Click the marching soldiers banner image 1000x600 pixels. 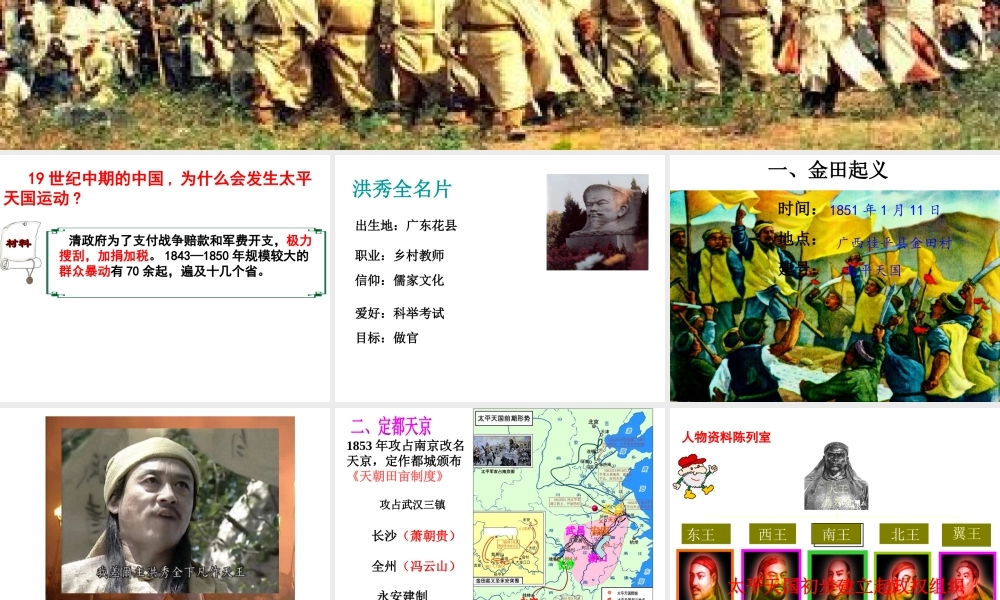[x=500, y=75]
